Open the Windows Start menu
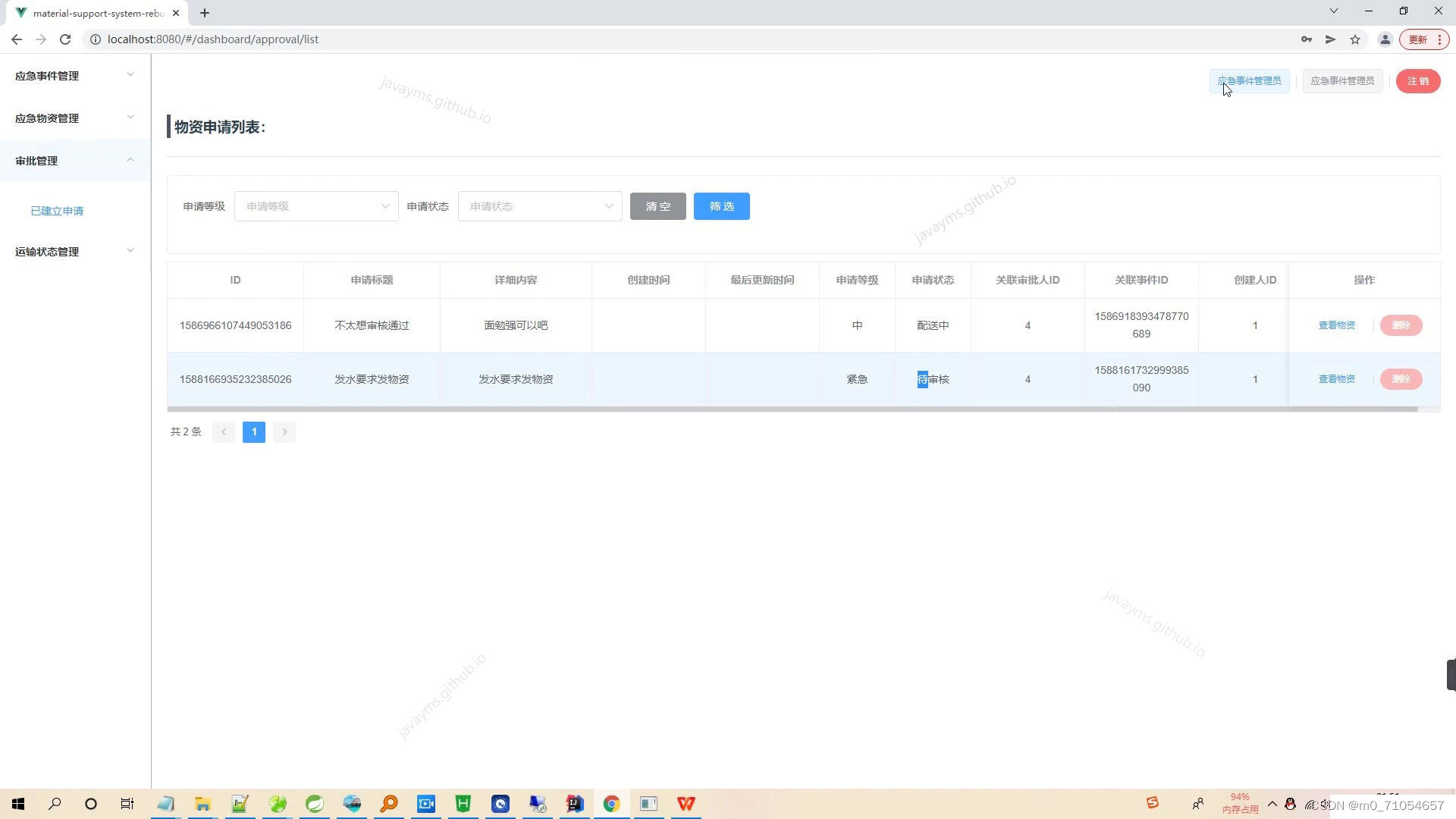This screenshot has width=1456, height=819. [x=18, y=804]
